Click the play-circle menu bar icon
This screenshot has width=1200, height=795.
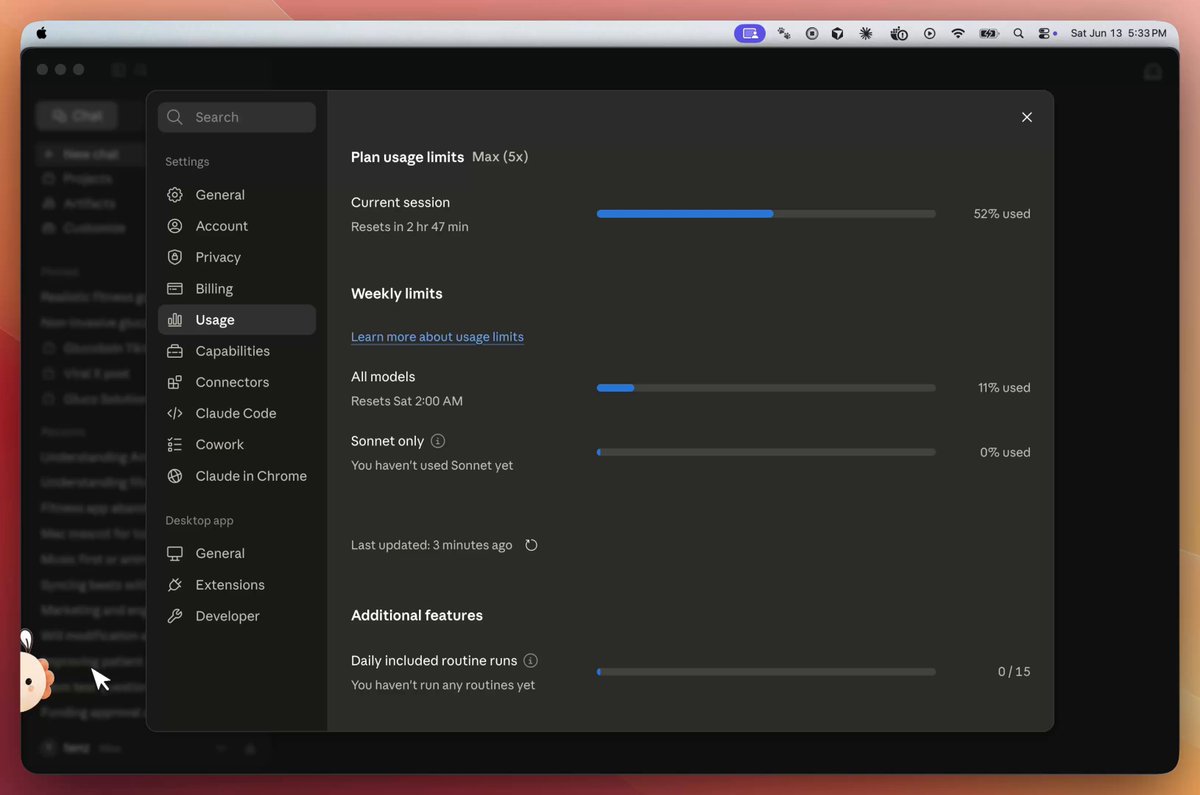(930, 33)
